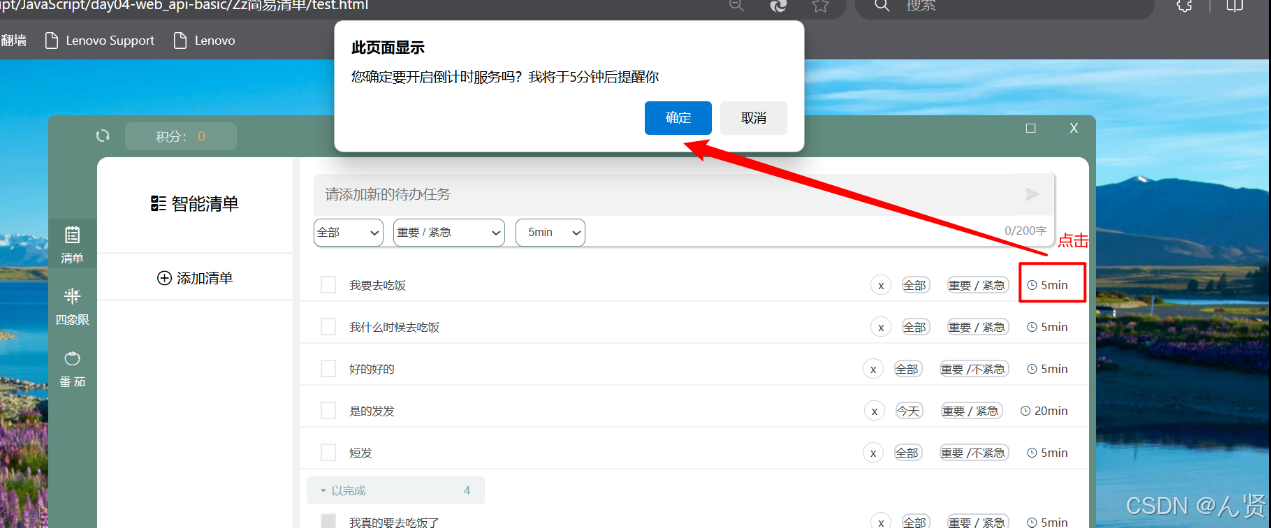1271x528 pixels.
Task: Tick the 是的发发 task checkbox
Action: click(x=328, y=410)
